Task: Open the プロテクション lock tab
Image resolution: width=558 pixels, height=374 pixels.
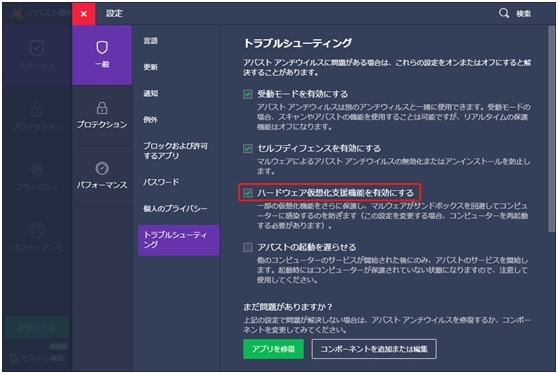Action: (102, 115)
